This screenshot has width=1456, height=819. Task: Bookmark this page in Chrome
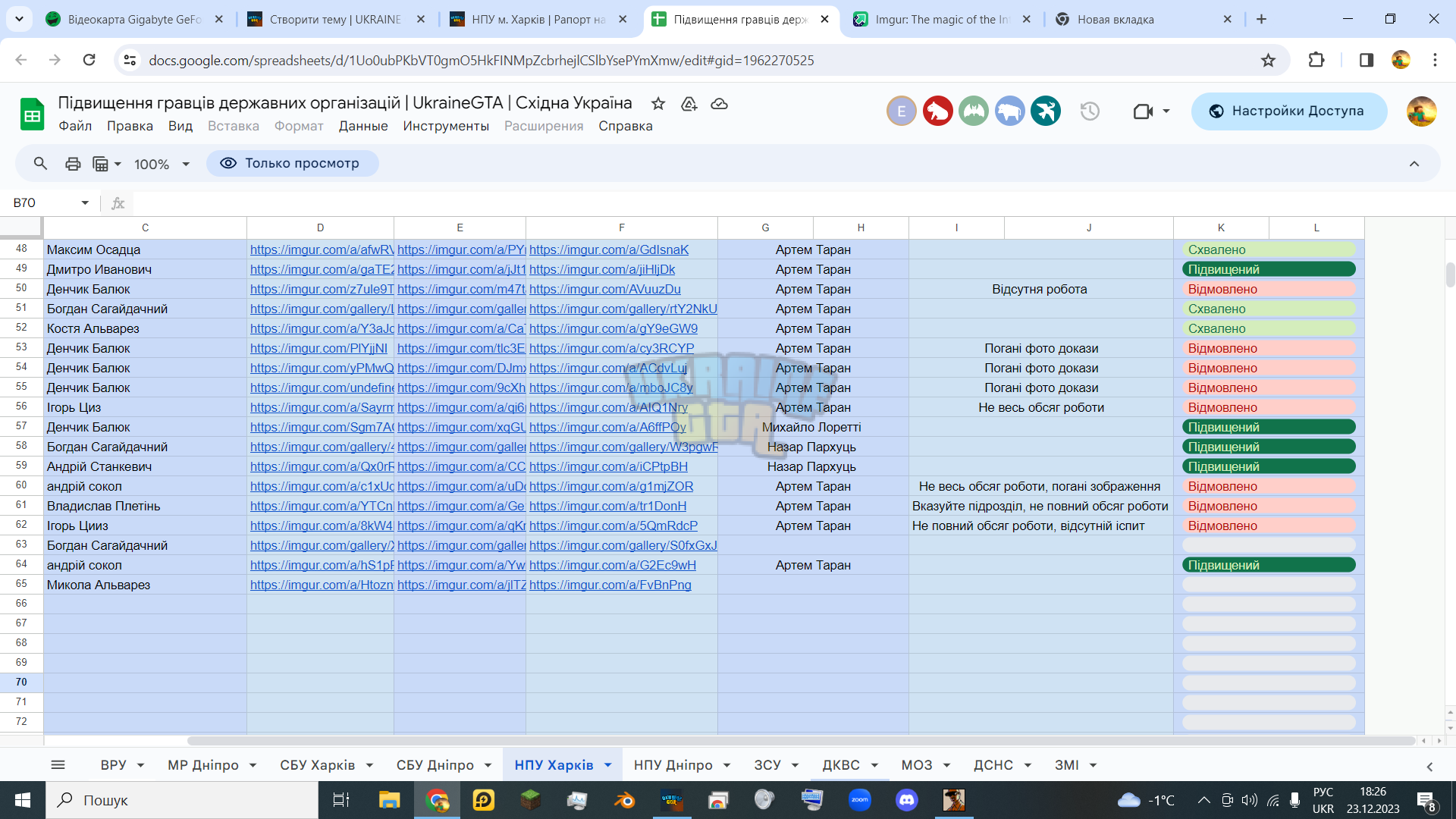pos(1268,60)
